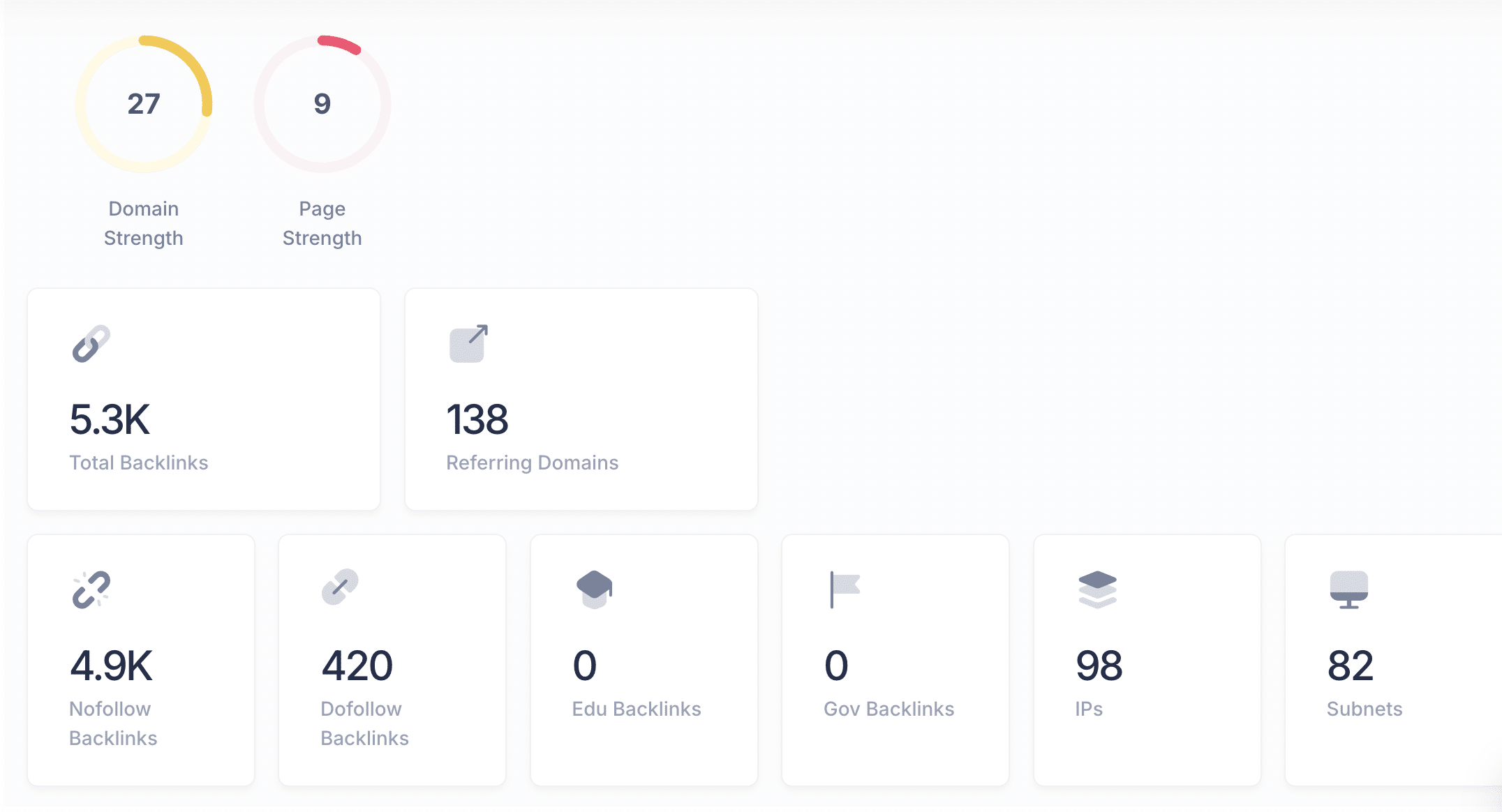1502x812 pixels.
Task: Click the 5.3K total backlinks value
Action: (x=110, y=420)
